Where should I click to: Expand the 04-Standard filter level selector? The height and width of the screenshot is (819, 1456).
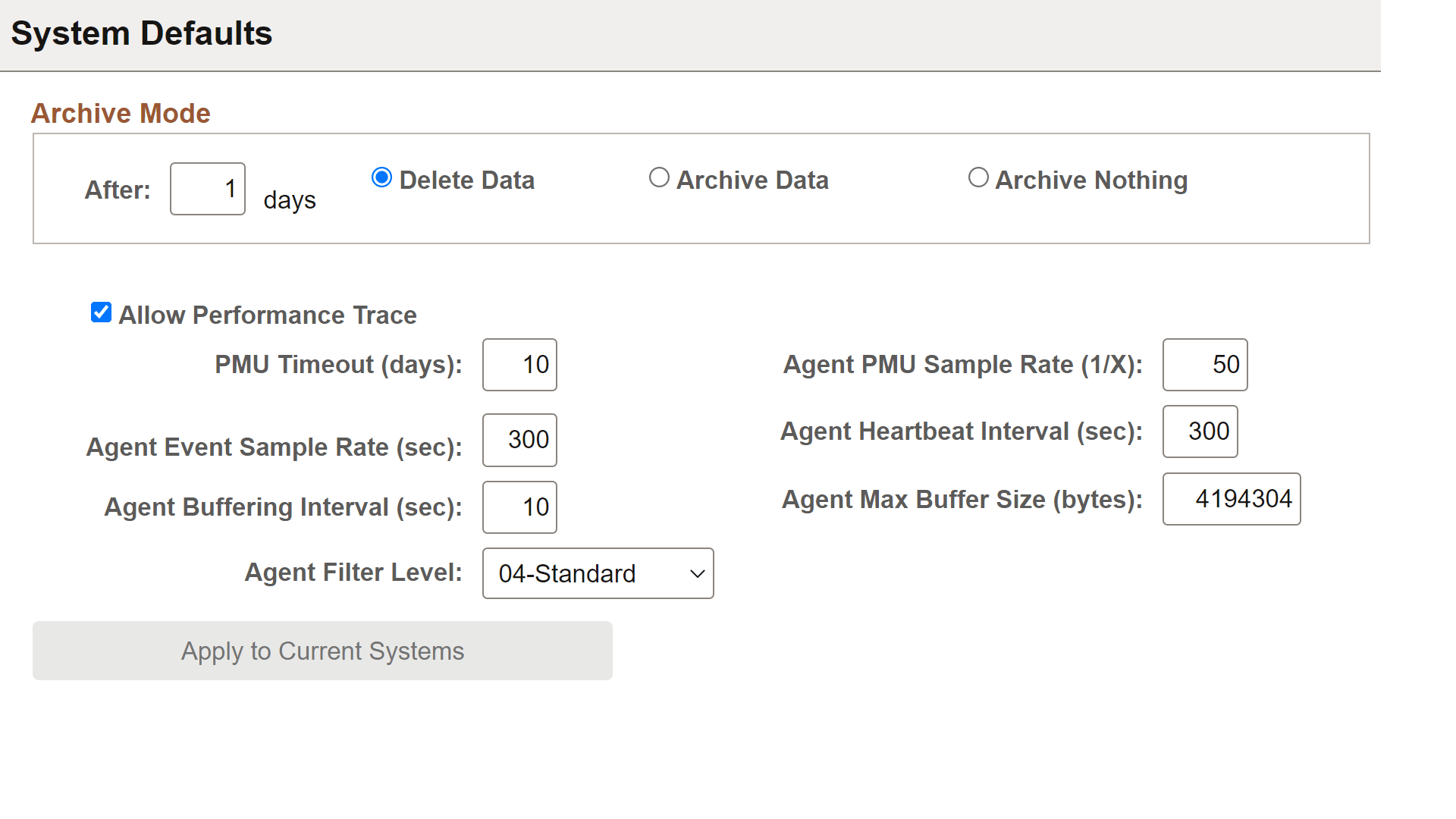(x=598, y=573)
